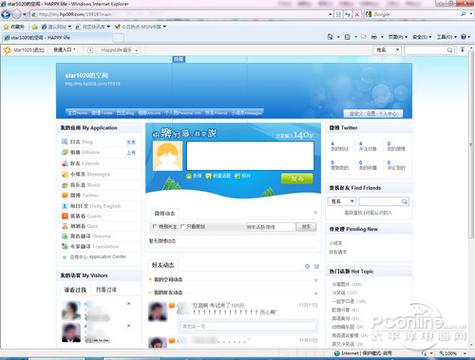This screenshot has width=475, height=360.
Task: Click the IE help question mark icon
Action: (464, 37)
